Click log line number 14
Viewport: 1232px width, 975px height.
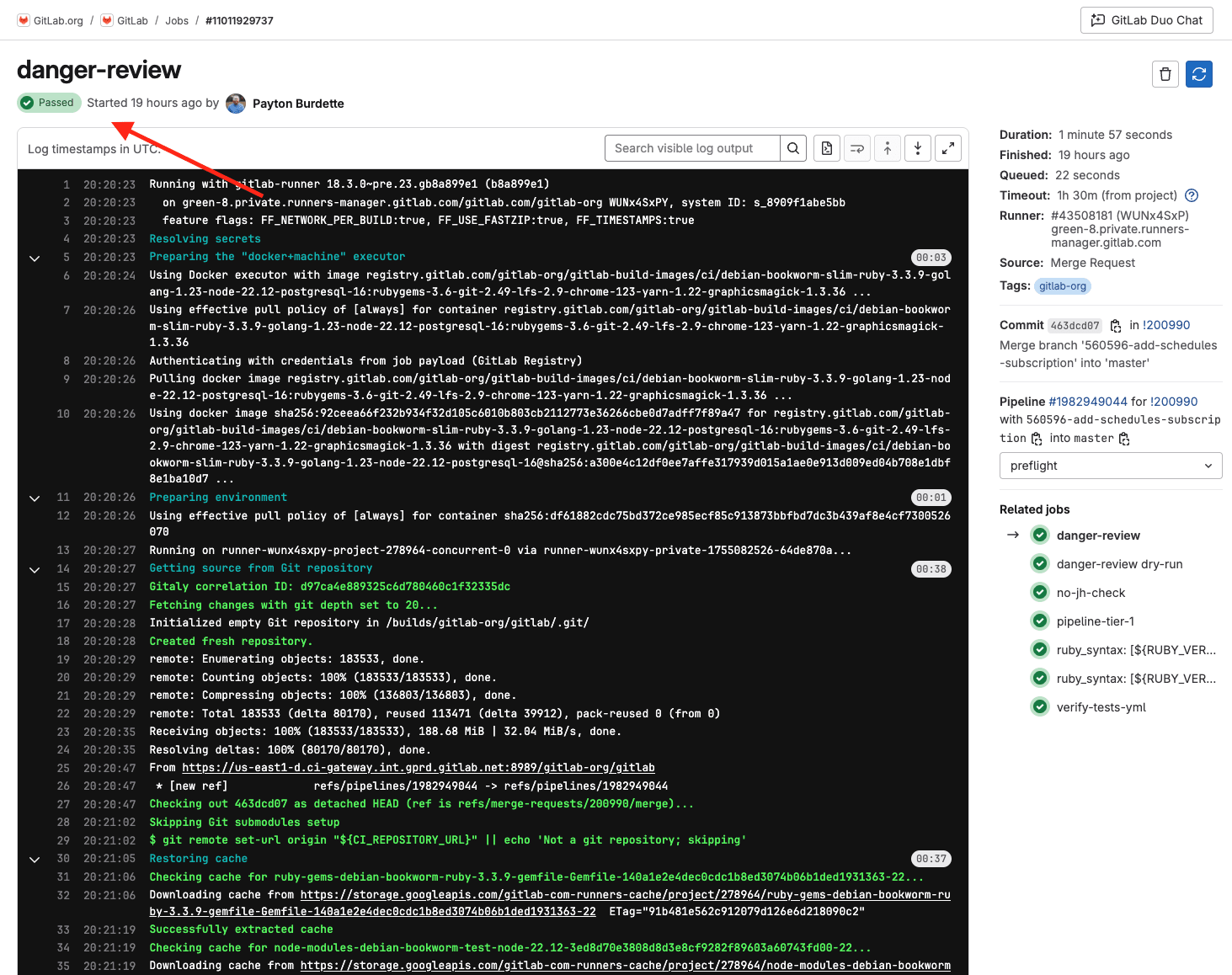coord(63,569)
